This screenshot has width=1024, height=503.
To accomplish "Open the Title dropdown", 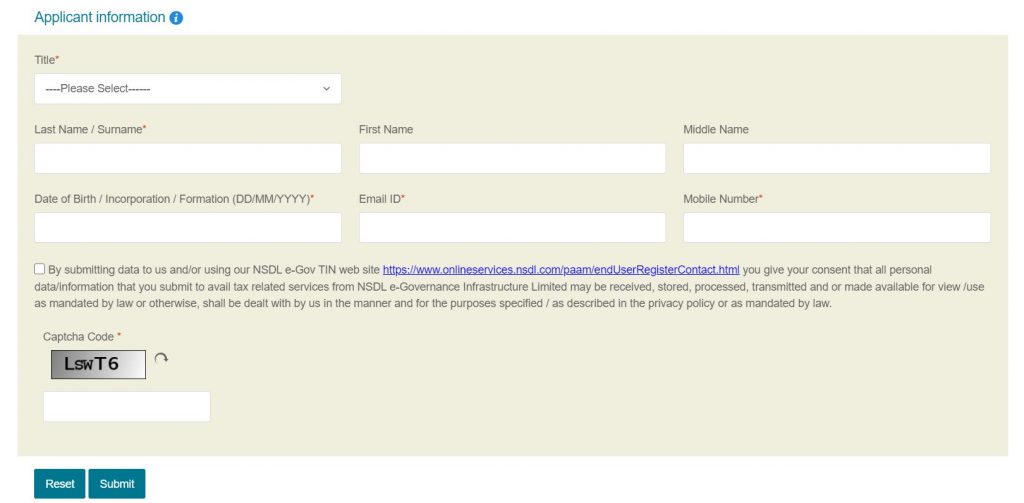I will pyautogui.click(x=188, y=89).
